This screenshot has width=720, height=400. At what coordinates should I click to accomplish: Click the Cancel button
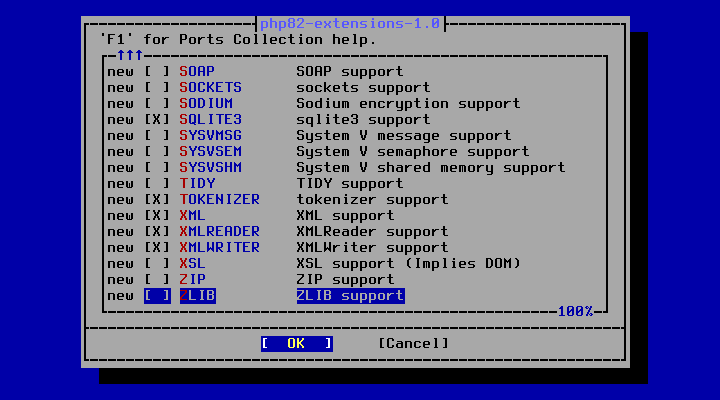pos(413,344)
